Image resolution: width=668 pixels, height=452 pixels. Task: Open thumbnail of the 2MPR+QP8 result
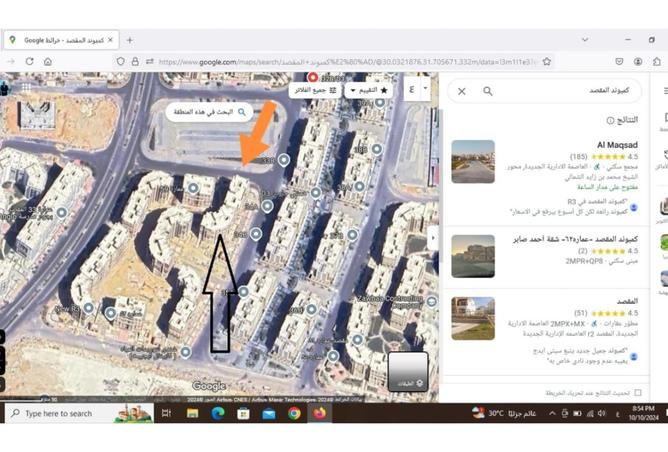click(473, 256)
